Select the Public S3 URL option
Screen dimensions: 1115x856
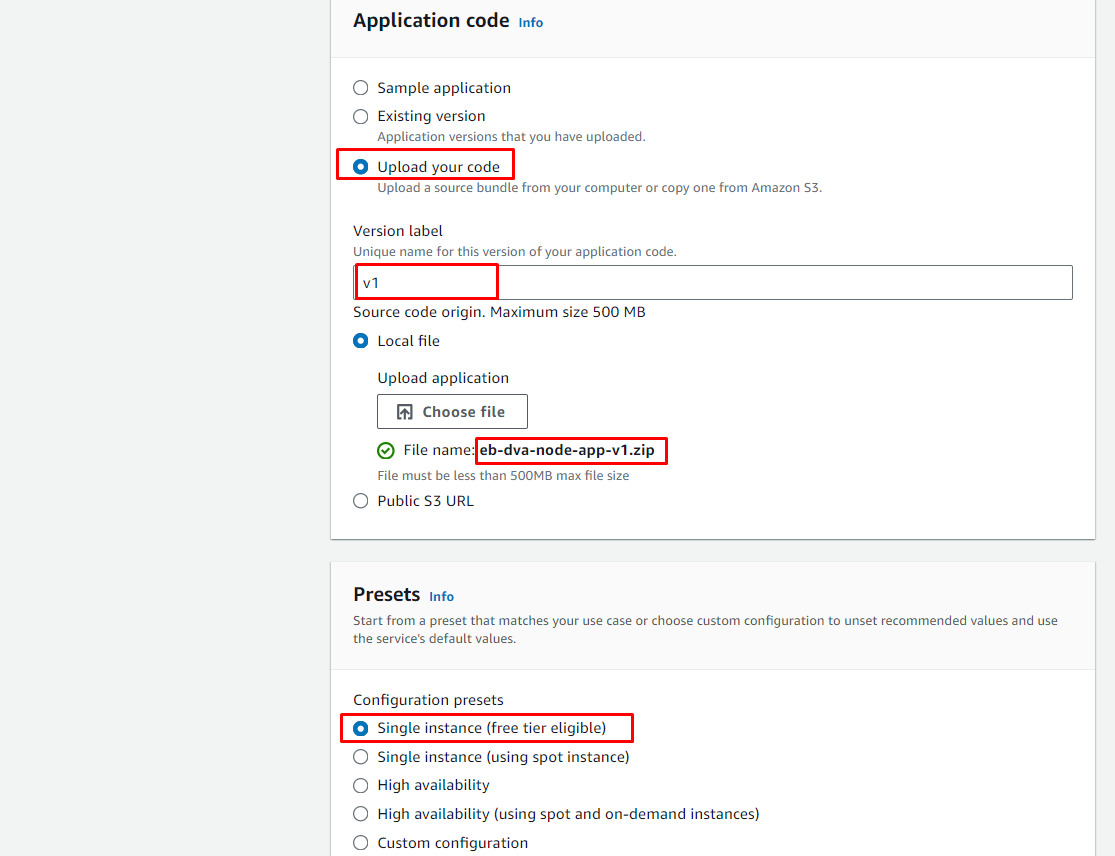coord(361,501)
